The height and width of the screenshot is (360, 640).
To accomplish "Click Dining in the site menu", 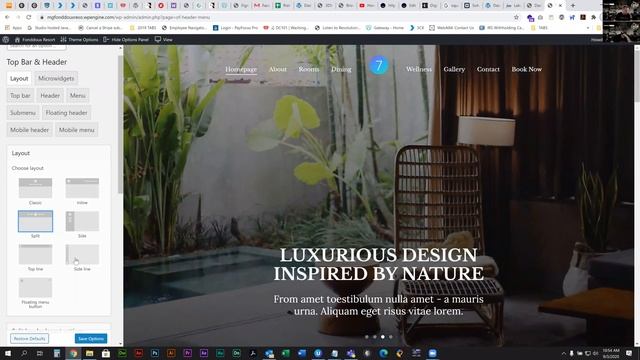I will coord(341,69).
